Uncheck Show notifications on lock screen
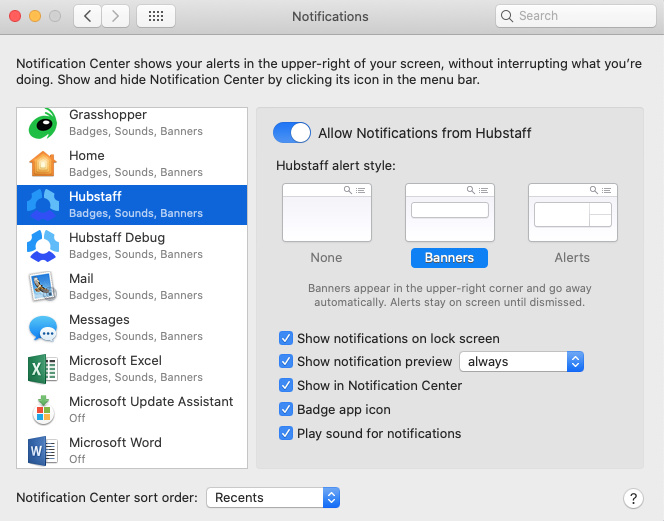Screen dimensions: 664x521 (286, 338)
